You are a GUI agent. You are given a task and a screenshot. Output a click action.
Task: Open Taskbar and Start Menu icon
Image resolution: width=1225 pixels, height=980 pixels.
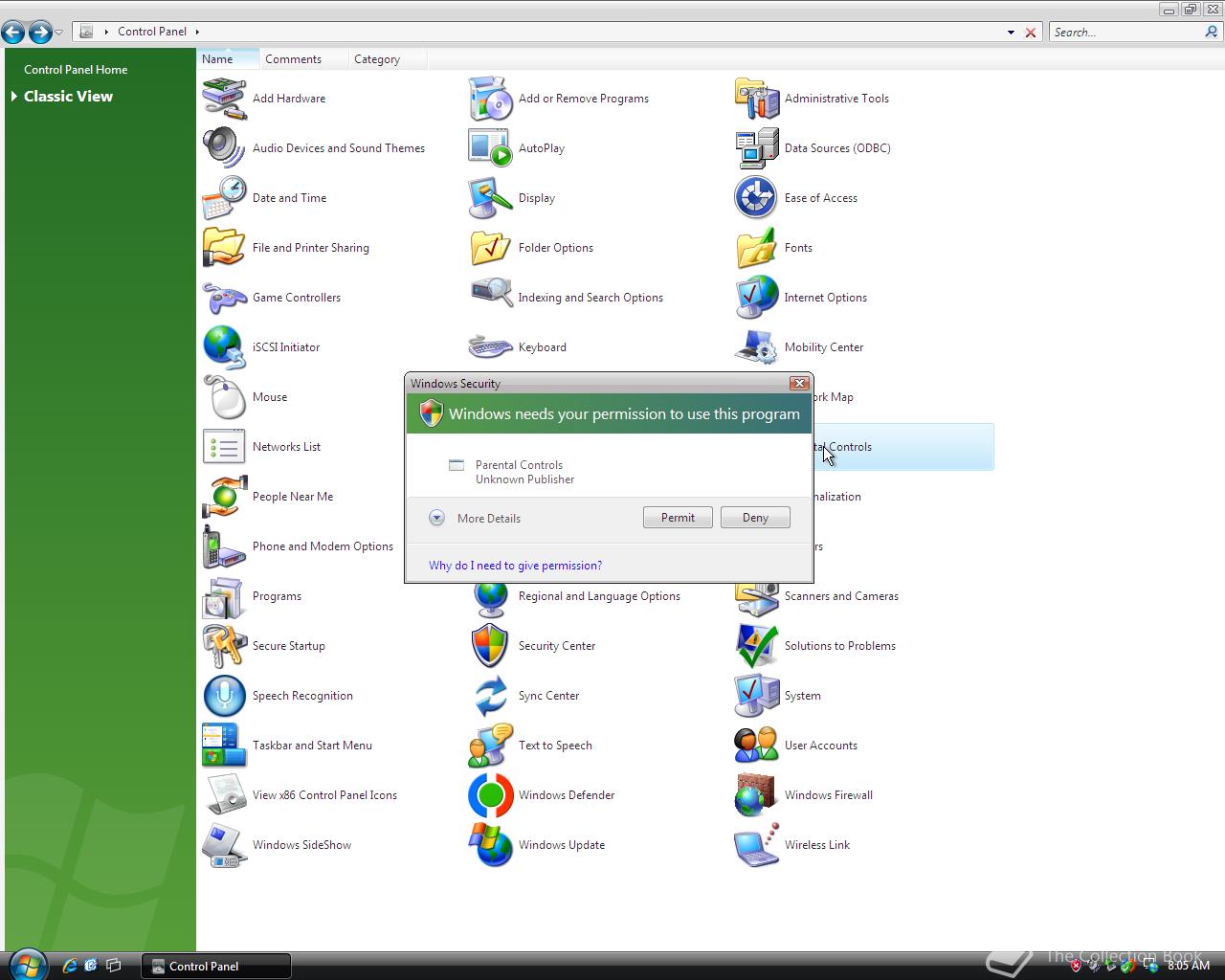[x=225, y=746]
